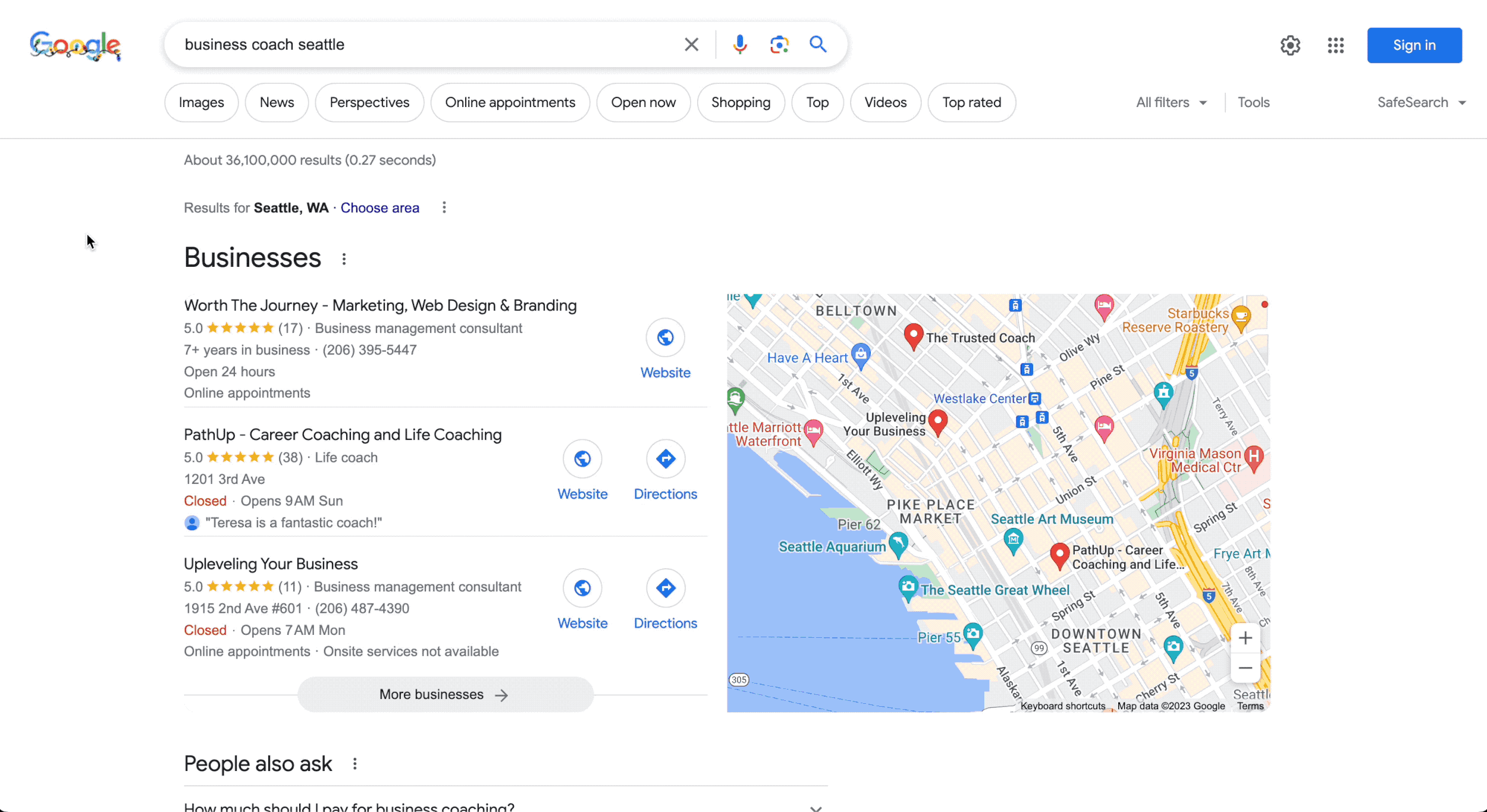Screen dimensions: 1487x812
Task: Select the Perspectives filter chip
Action: pyautogui.click(x=369, y=102)
